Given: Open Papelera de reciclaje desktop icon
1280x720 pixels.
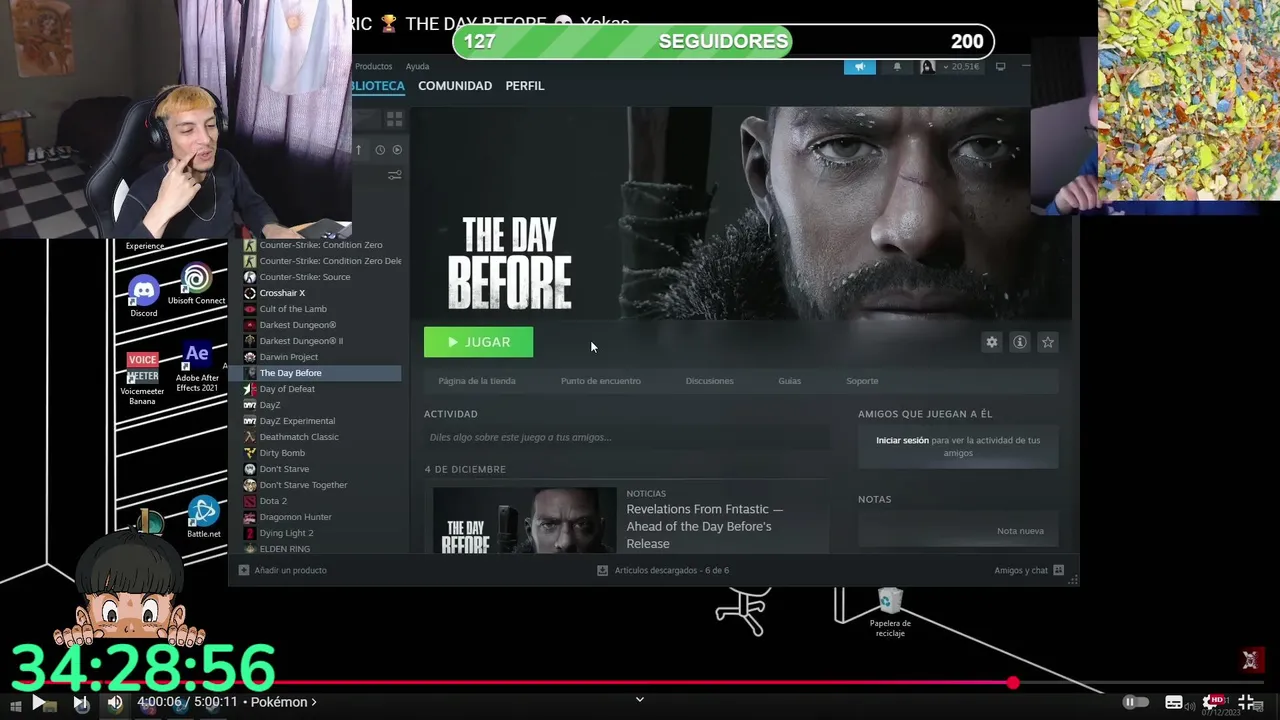Looking at the screenshot, I should pos(890,612).
